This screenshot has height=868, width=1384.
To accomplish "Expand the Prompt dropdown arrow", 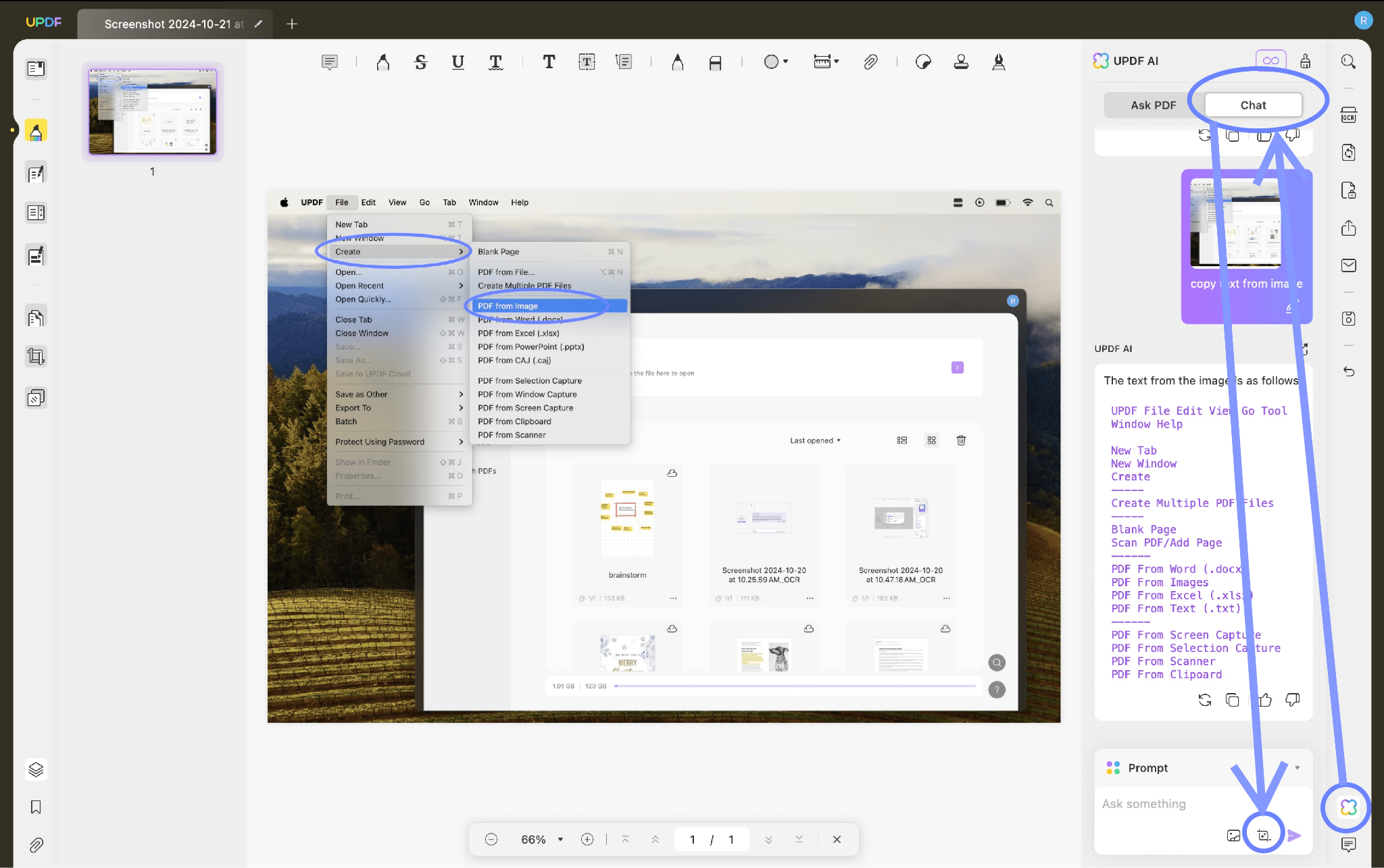I will 1297,768.
